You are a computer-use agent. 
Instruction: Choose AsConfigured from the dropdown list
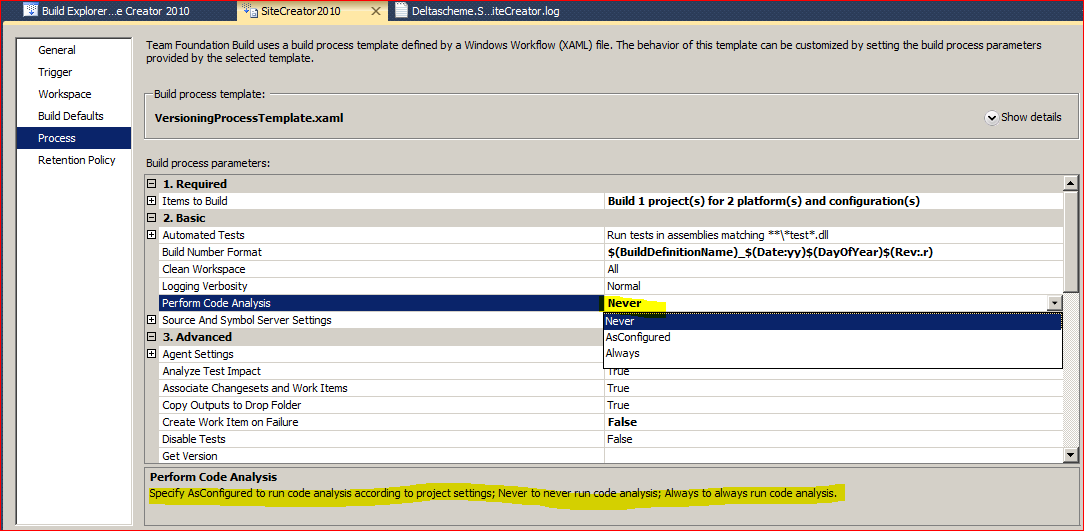pyautogui.click(x=638, y=337)
